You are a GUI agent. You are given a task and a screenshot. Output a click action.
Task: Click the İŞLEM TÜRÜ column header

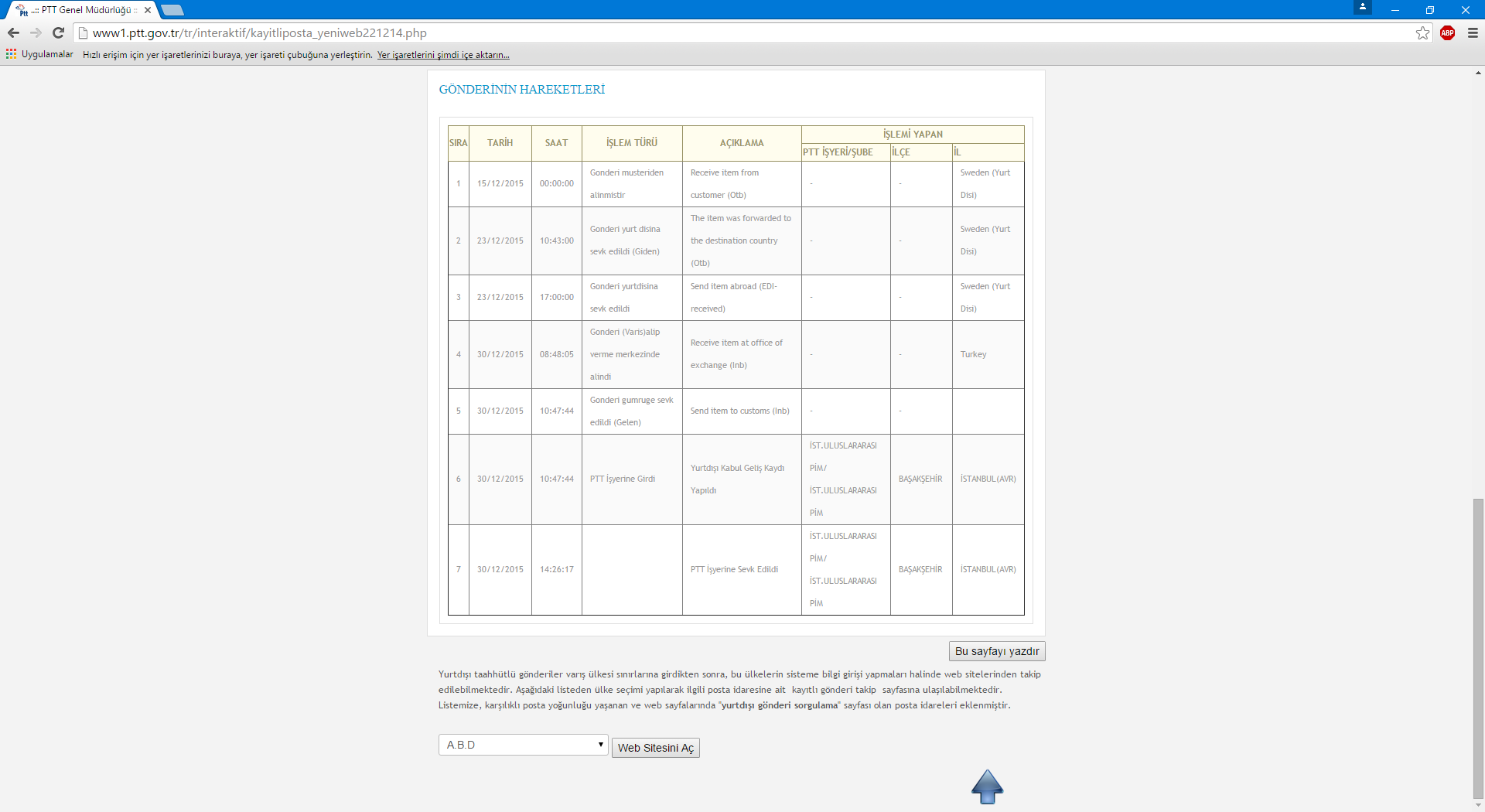click(632, 143)
